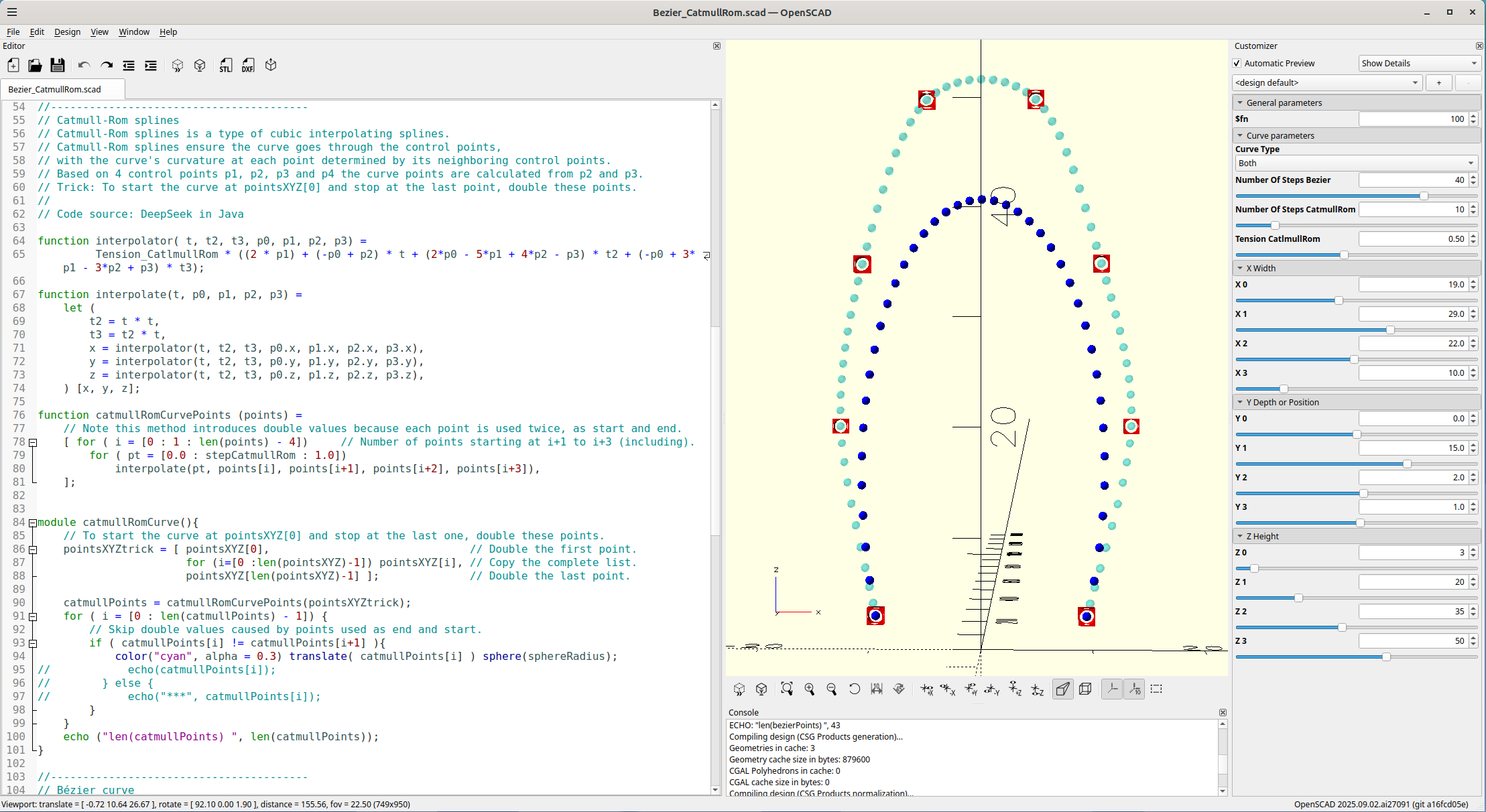This screenshot has width=1486, height=812.
Task: Open the Curve Type dropdown showing Both
Action: point(1356,163)
